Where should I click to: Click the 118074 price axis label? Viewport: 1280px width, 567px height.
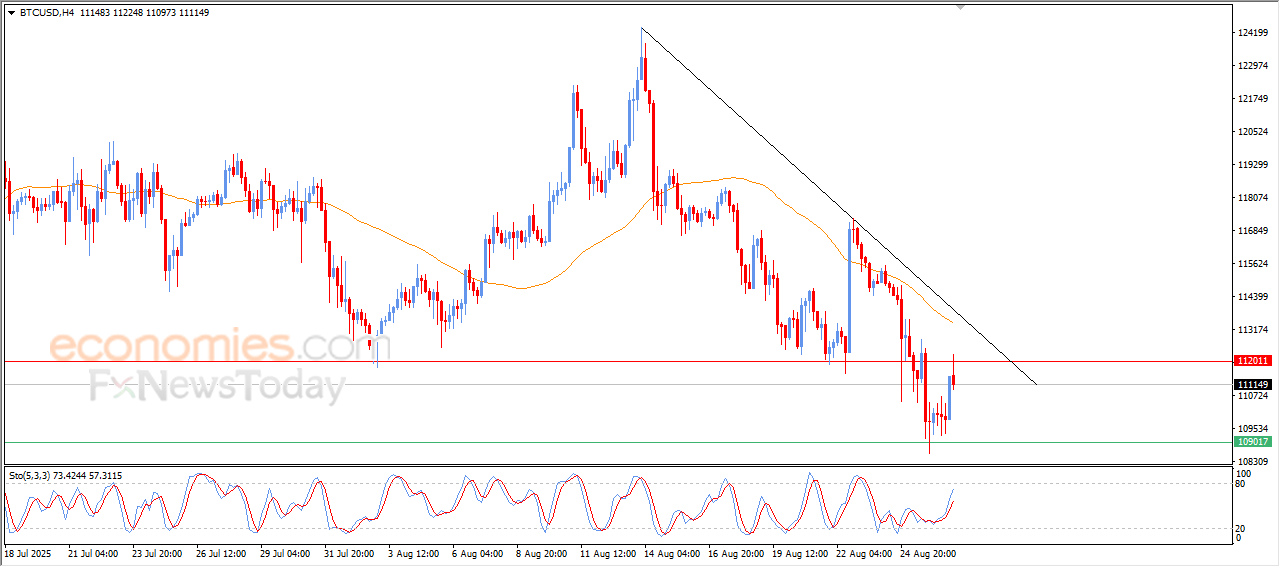click(1253, 198)
